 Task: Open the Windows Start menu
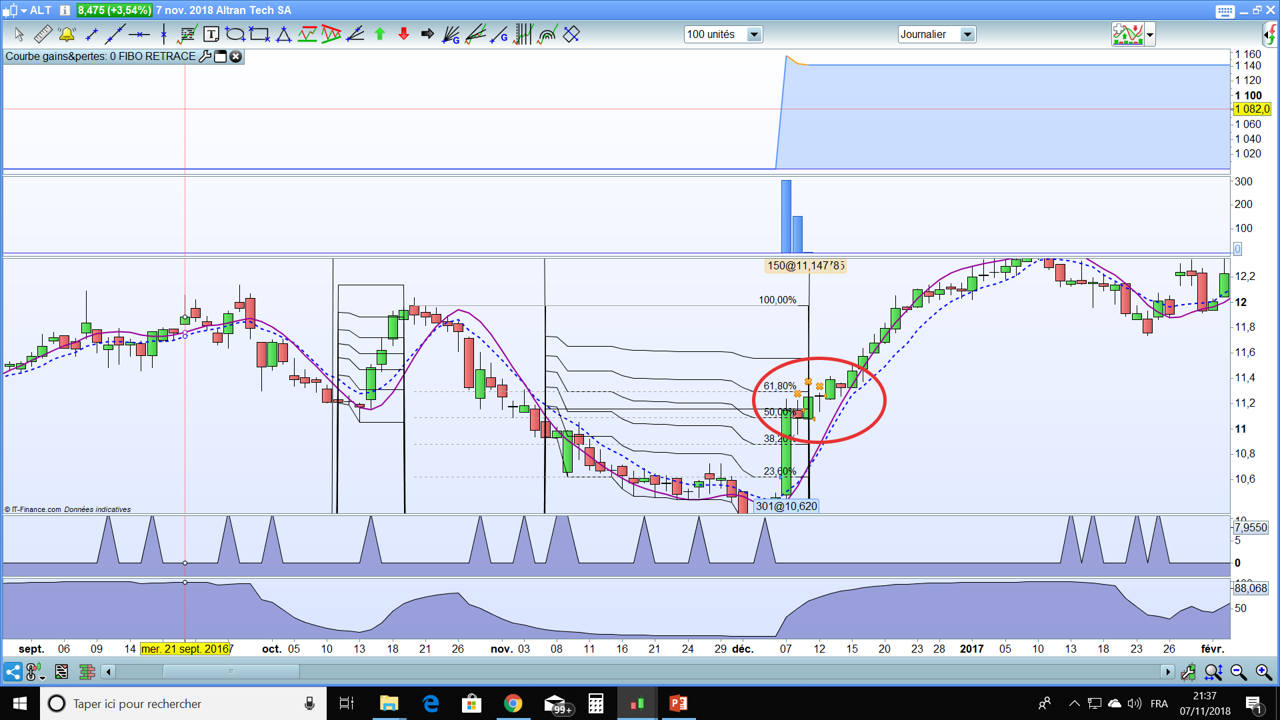click(x=19, y=704)
